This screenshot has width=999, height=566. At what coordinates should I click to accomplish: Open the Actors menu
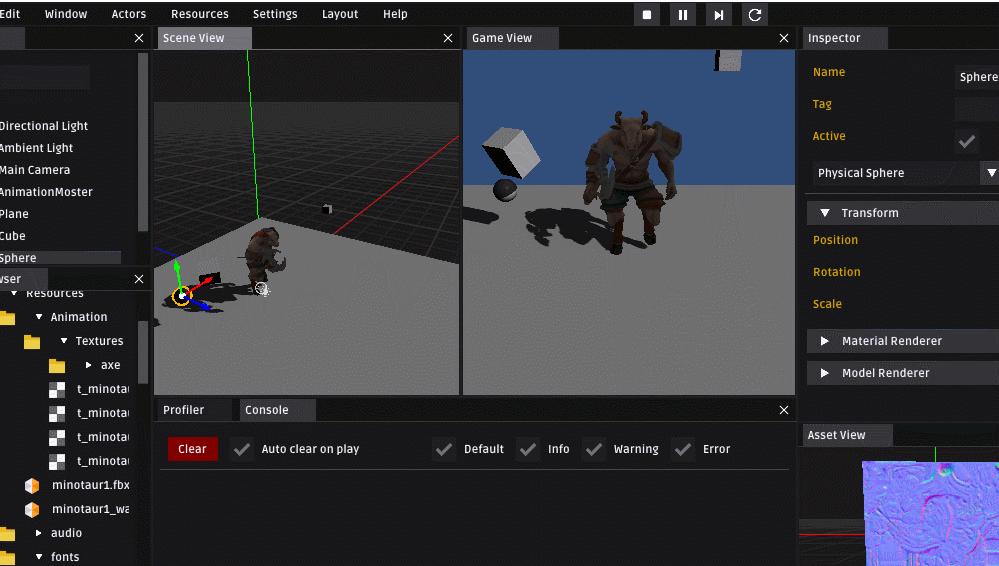pos(129,14)
